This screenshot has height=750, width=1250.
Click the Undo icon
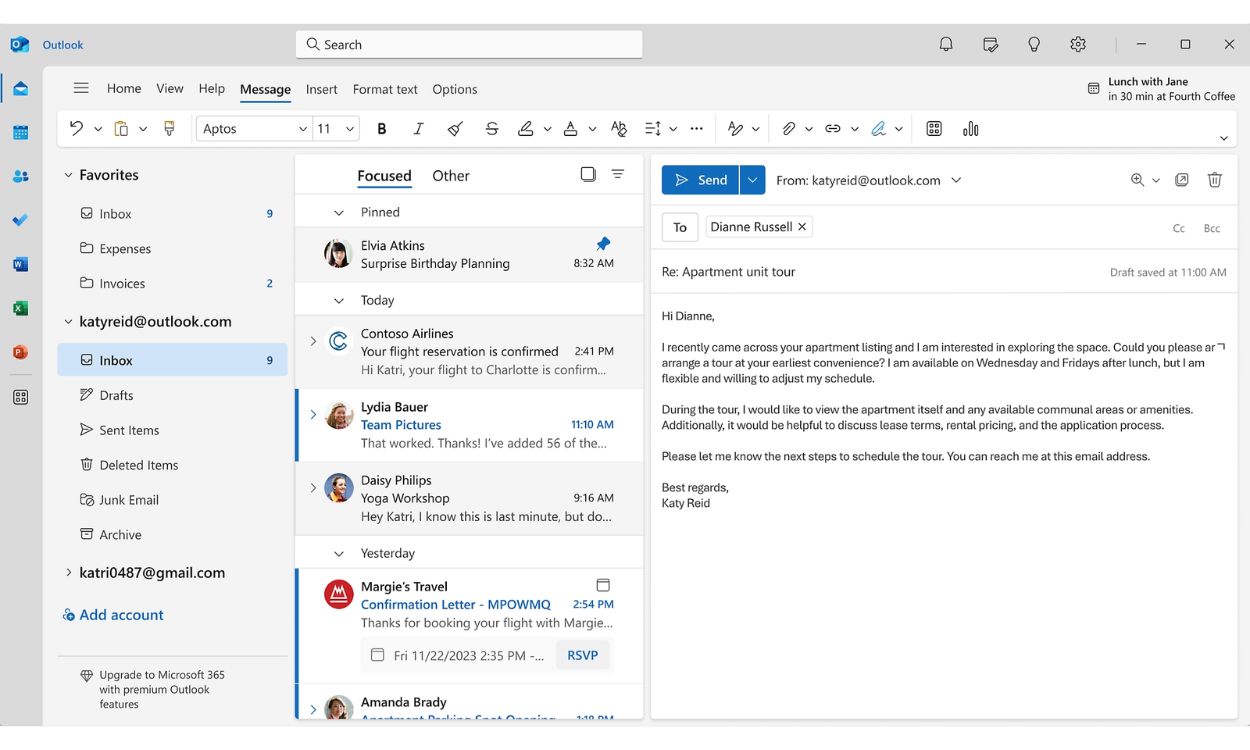point(76,129)
